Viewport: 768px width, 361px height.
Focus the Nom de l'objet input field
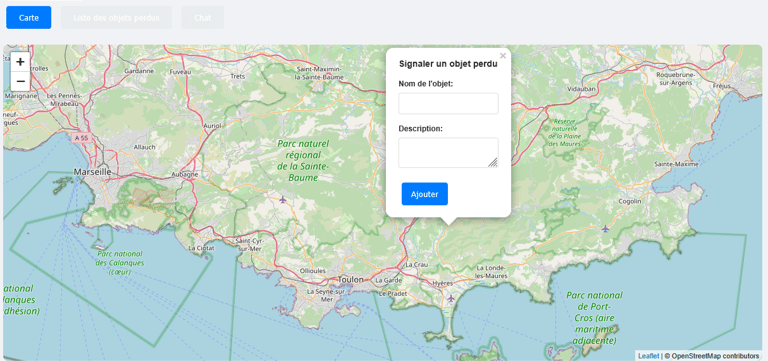(x=448, y=103)
